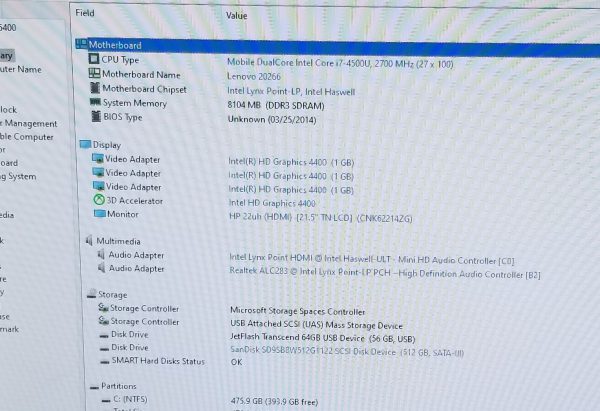Select the Multimedia section header

[x=117, y=241]
